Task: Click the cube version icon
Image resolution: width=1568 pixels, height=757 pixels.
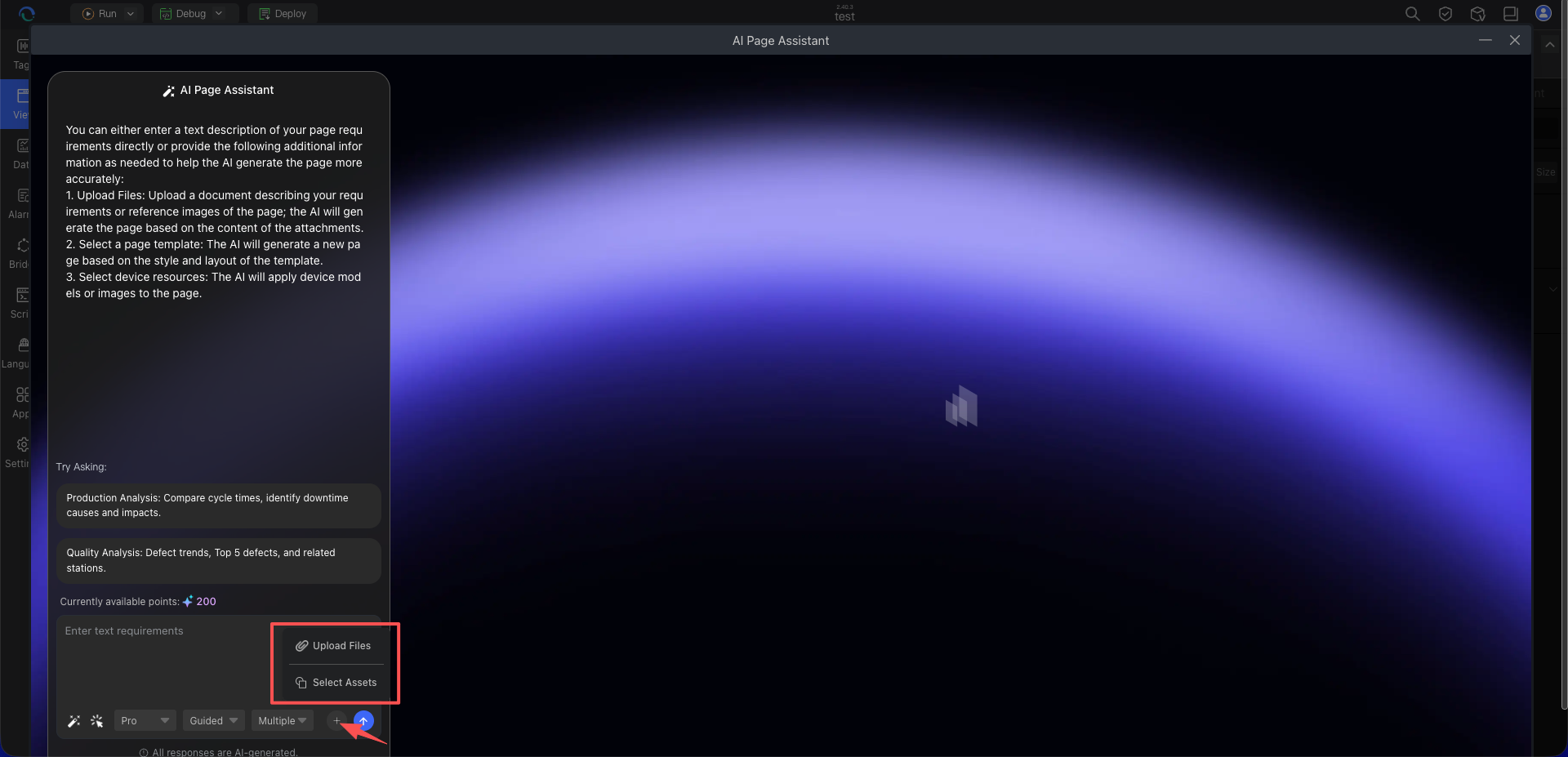Action: point(1478,14)
